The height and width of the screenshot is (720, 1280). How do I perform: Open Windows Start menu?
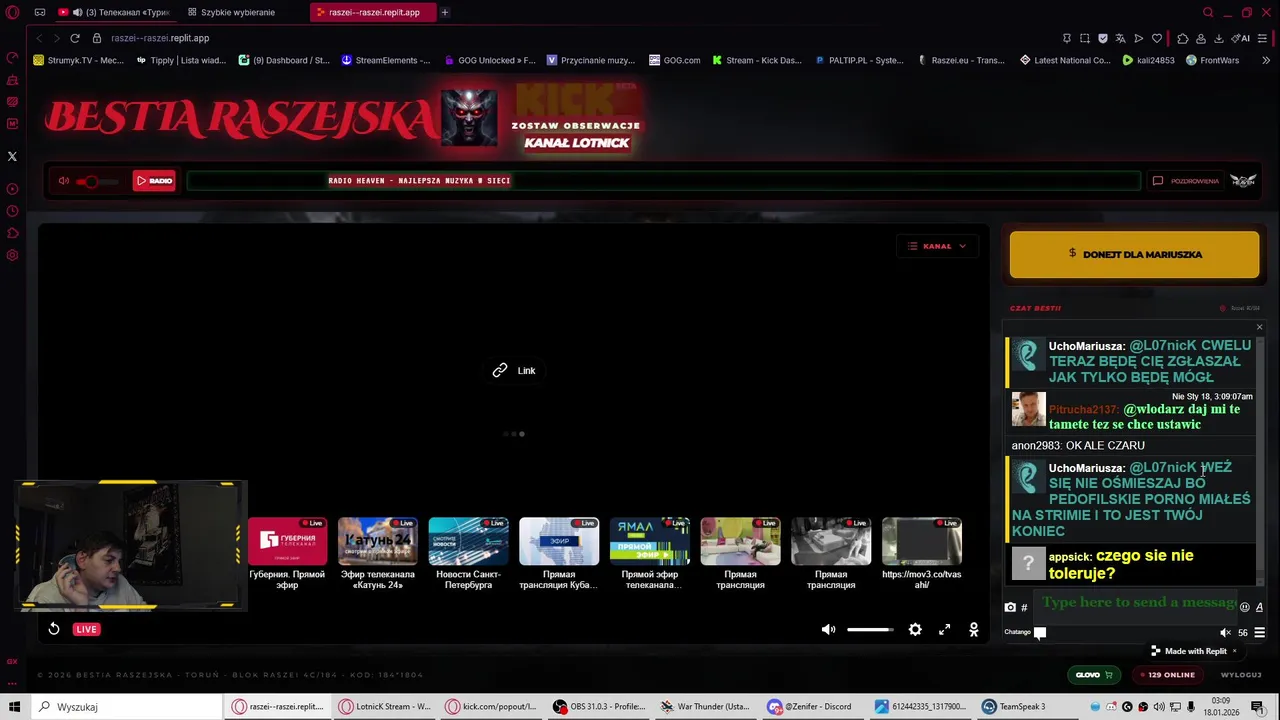click(13, 707)
